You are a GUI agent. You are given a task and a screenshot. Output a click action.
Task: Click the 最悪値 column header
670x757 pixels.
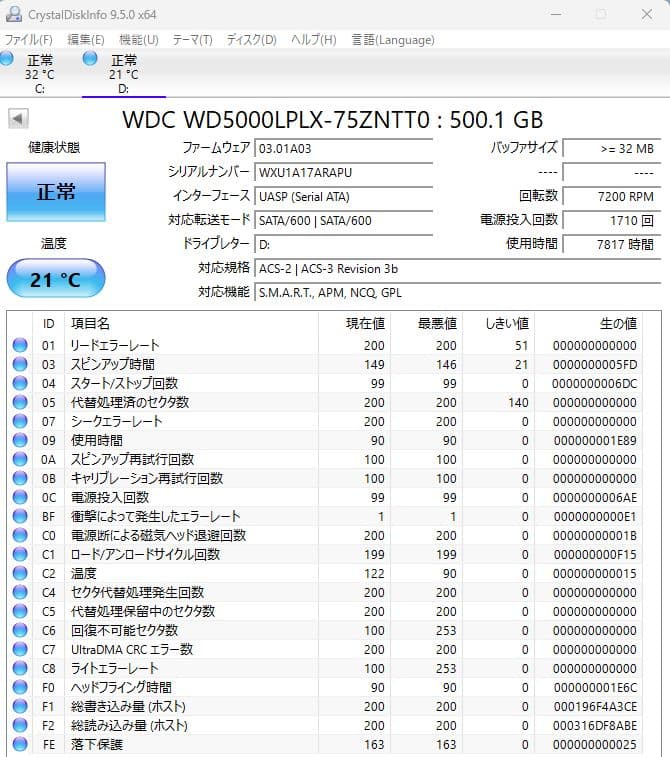(426, 323)
